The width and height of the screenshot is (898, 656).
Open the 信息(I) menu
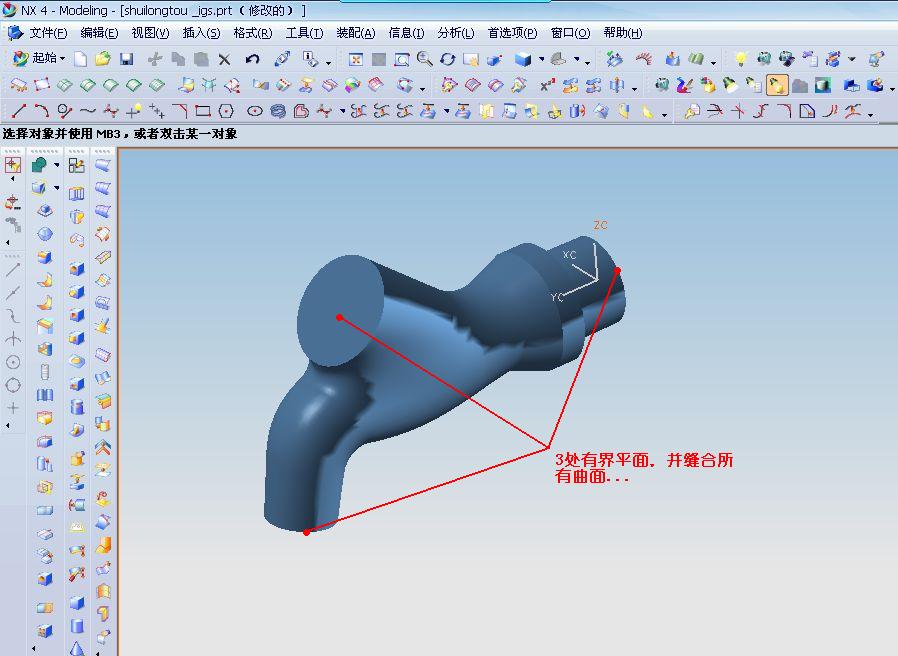(x=406, y=33)
